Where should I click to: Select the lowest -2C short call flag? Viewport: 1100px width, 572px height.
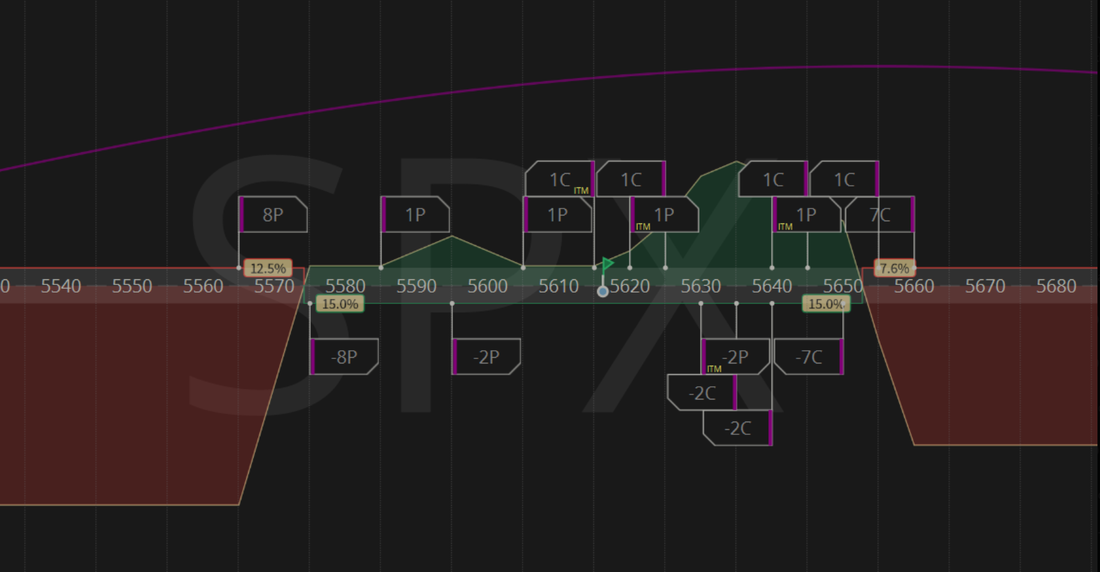tap(738, 428)
